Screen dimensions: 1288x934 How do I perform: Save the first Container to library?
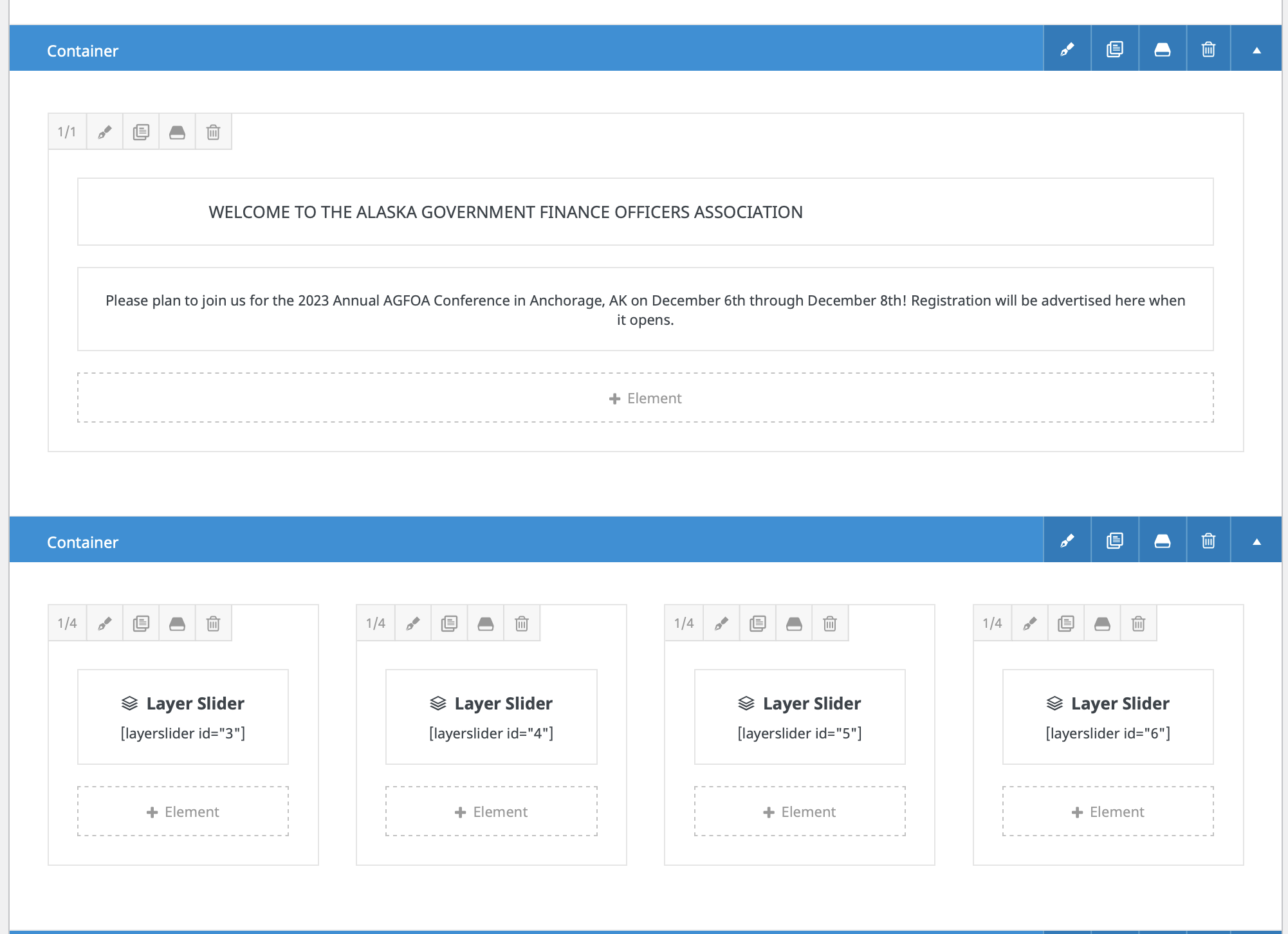pos(1163,49)
